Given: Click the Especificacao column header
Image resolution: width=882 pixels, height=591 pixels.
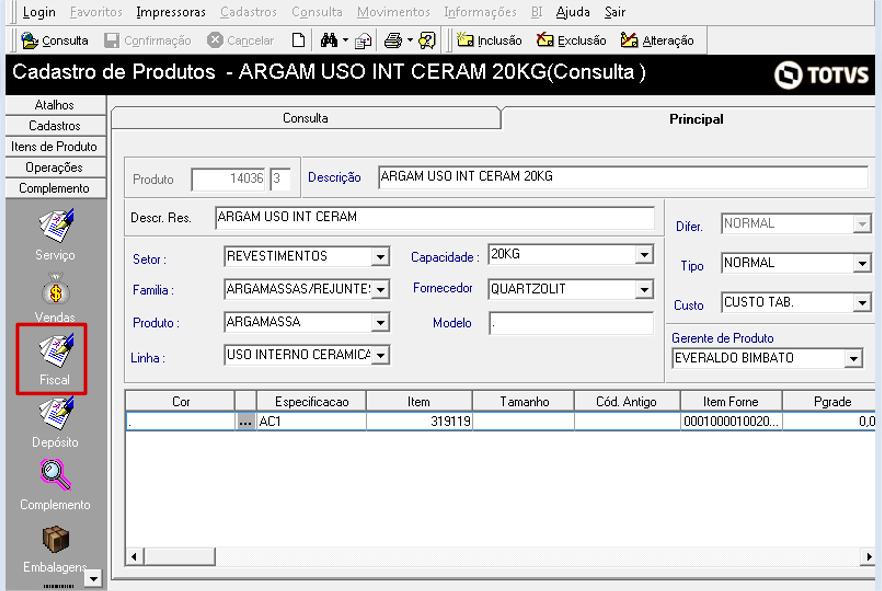Looking at the screenshot, I should (x=312, y=401).
